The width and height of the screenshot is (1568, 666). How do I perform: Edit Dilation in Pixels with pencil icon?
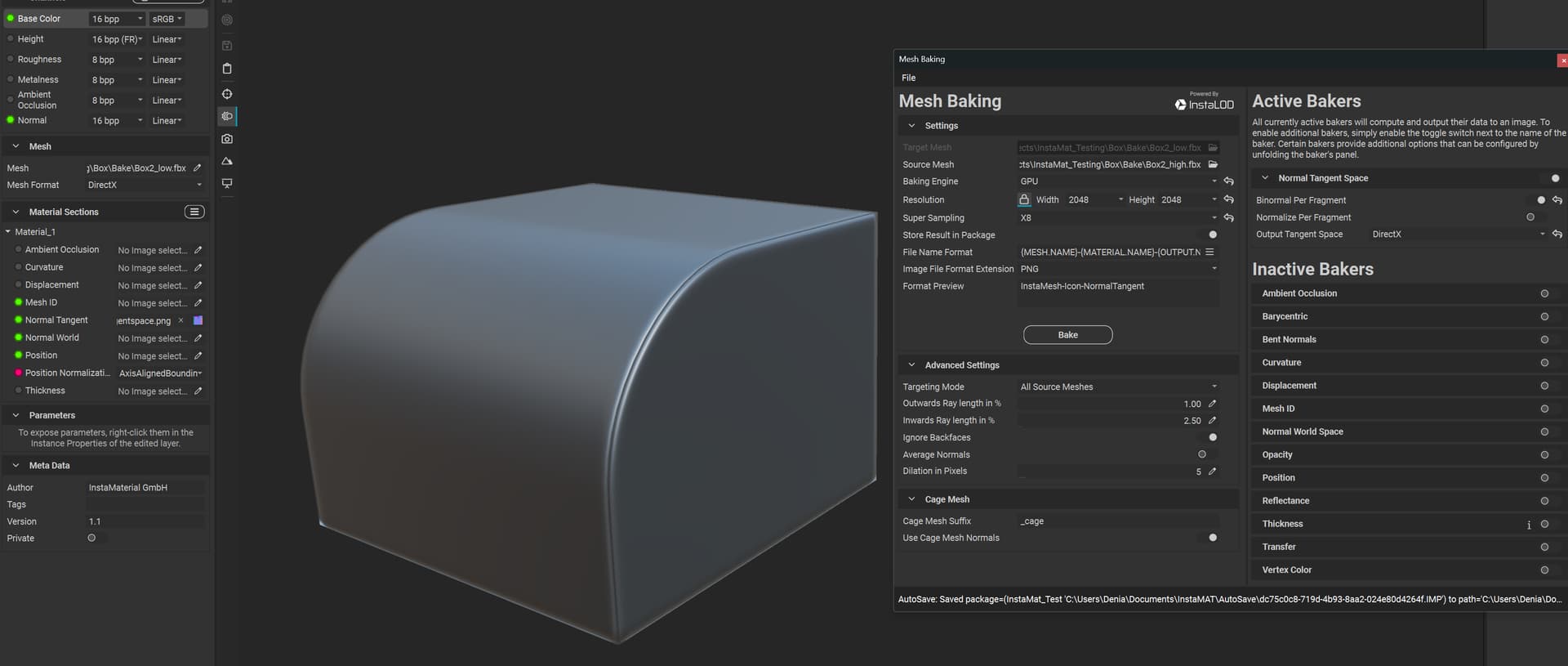(1212, 472)
